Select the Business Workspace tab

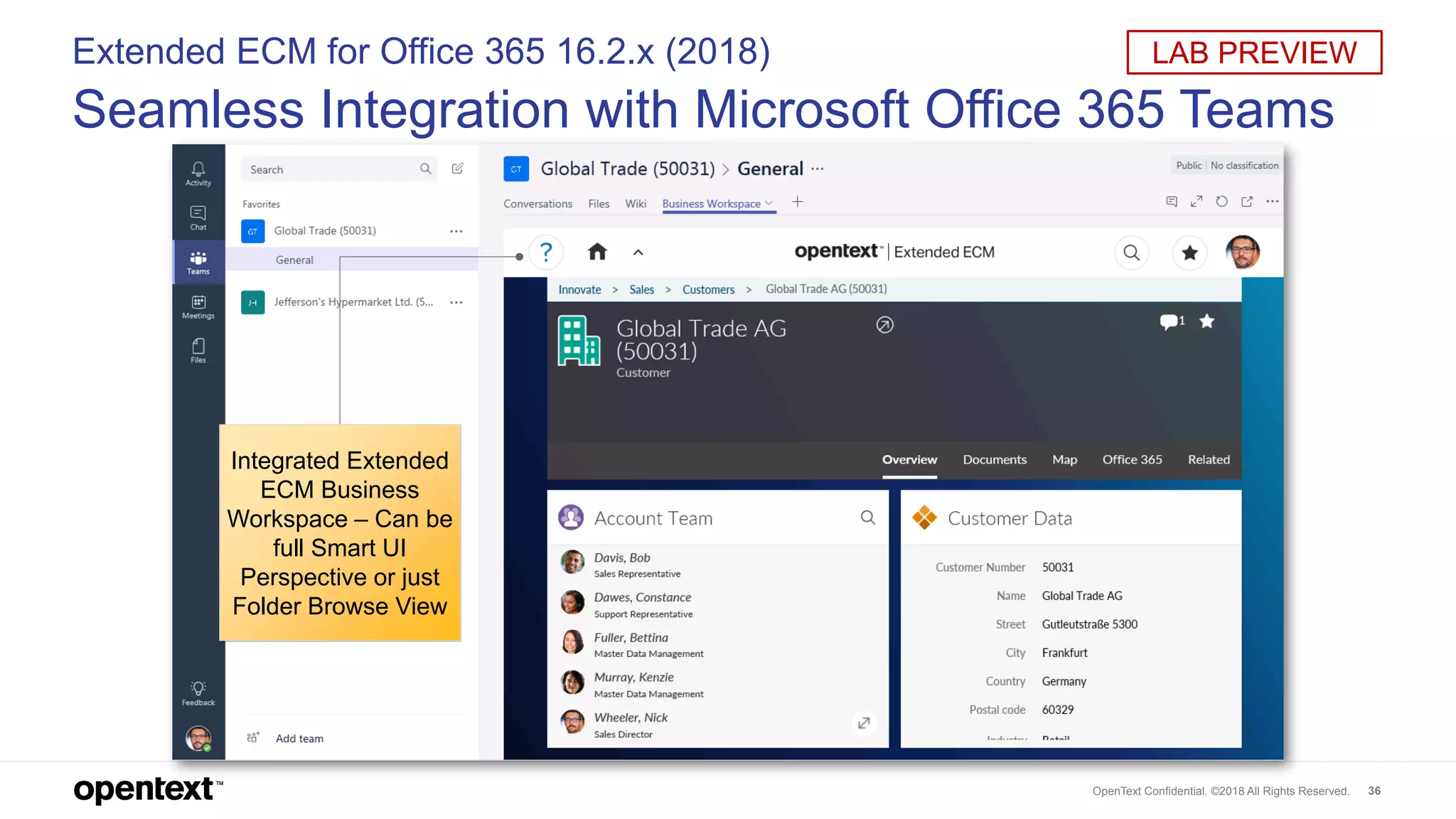pos(711,203)
